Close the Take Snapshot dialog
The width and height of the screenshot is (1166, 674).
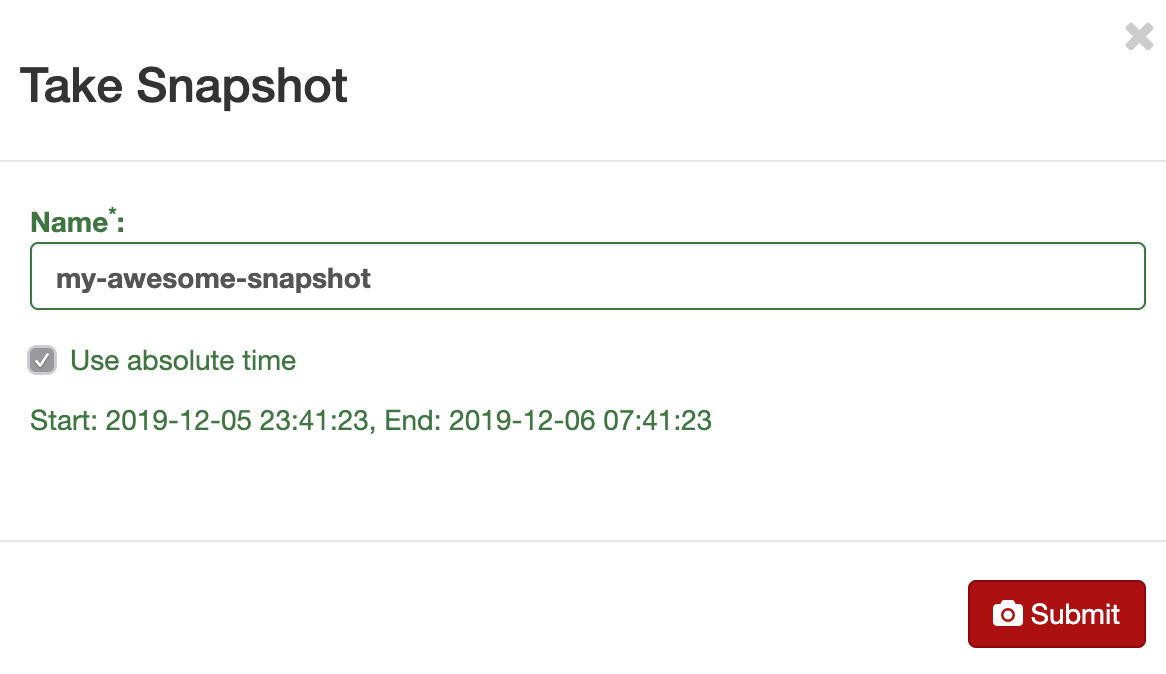1139,37
